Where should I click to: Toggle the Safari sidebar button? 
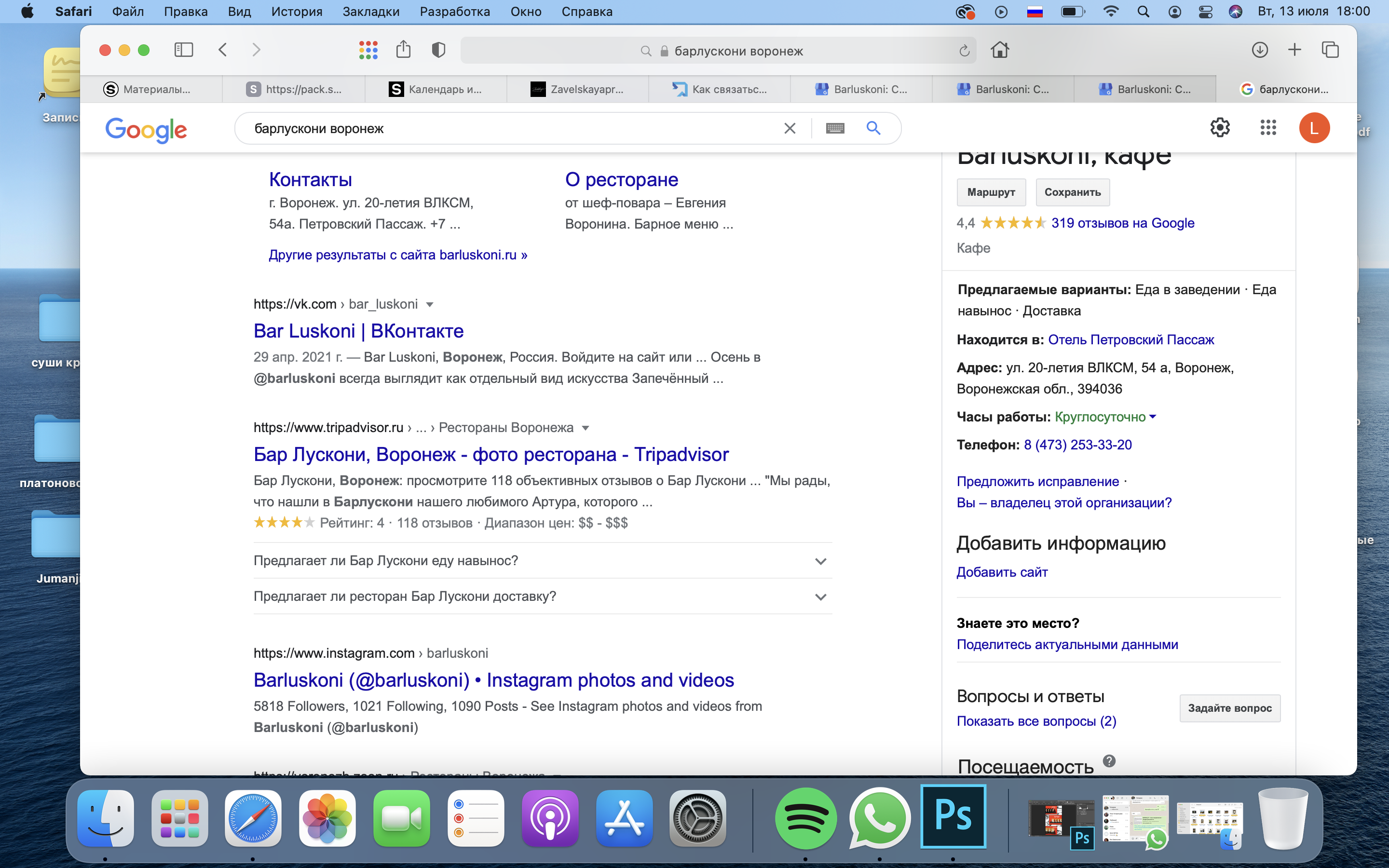pos(184,50)
